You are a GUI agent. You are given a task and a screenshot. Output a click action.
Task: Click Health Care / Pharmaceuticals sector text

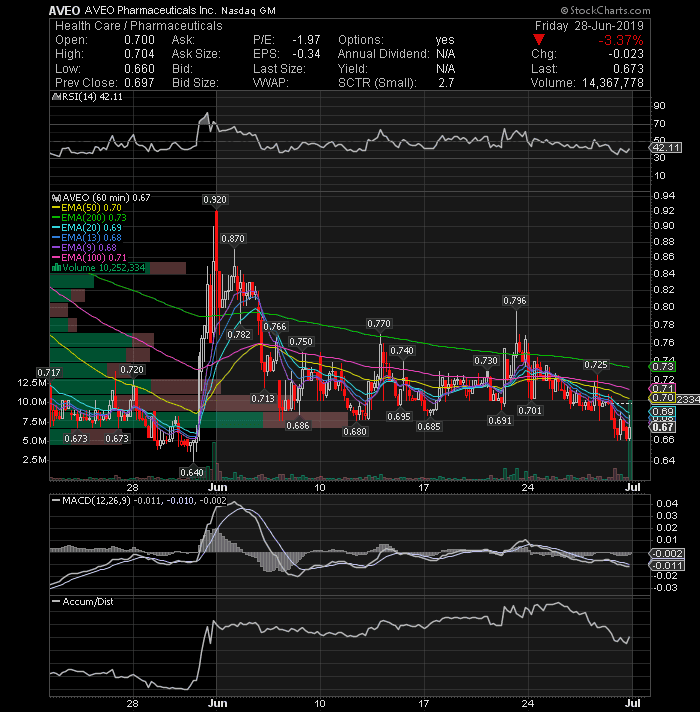point(139,26)
